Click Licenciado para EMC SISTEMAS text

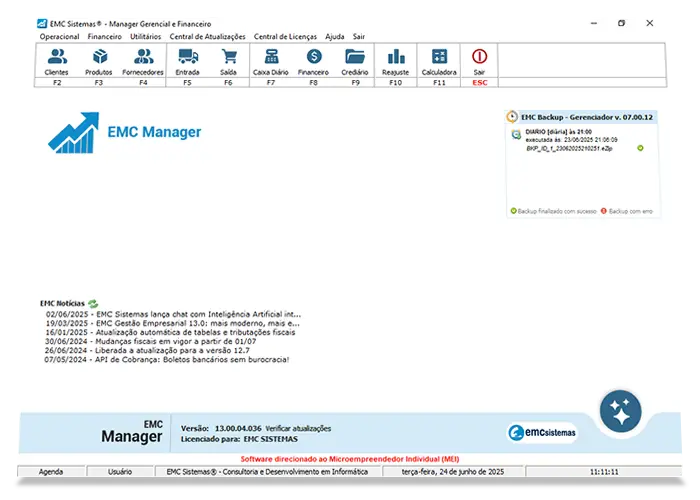click(239, 439)
